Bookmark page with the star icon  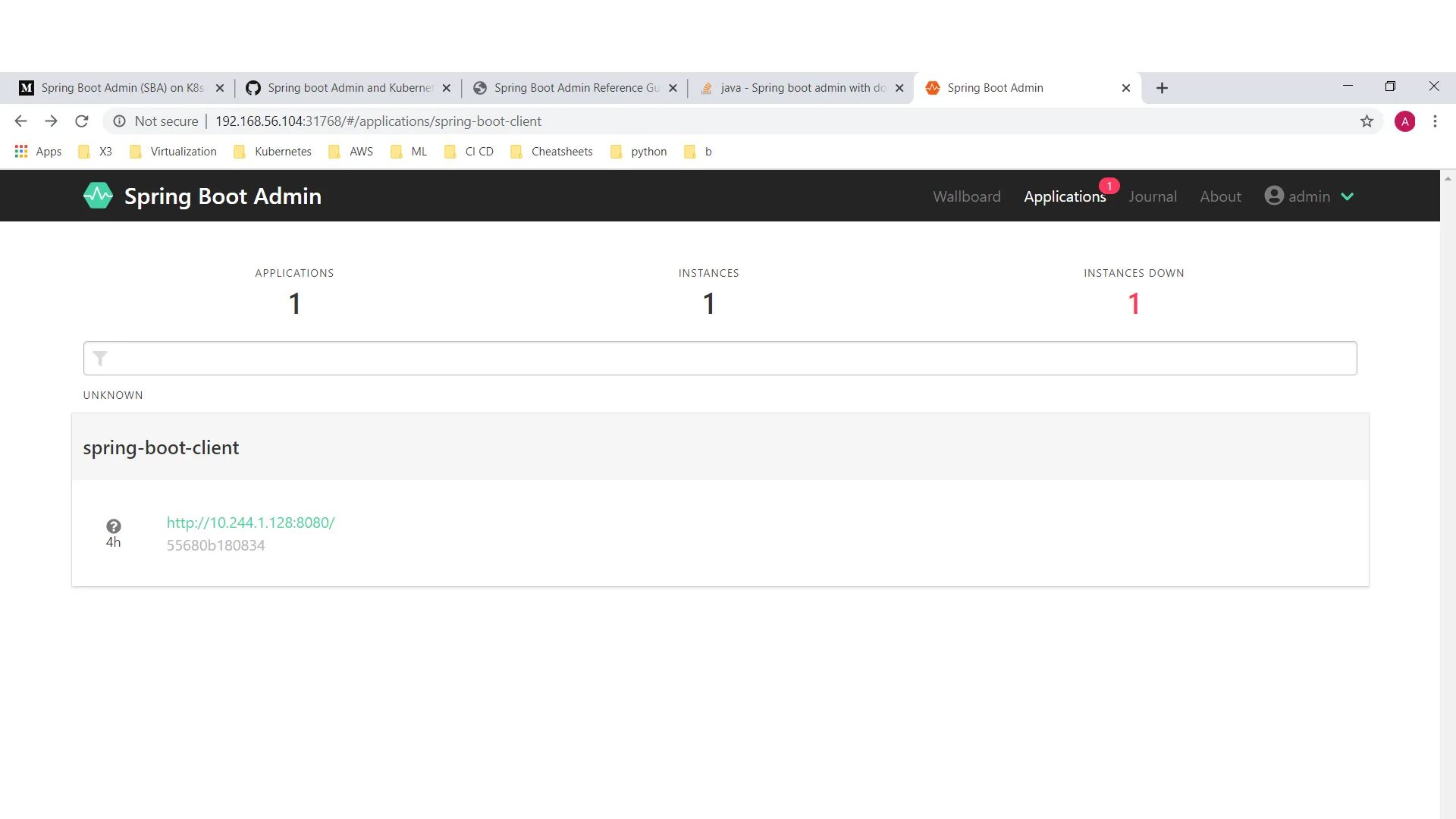[1367, 121]
